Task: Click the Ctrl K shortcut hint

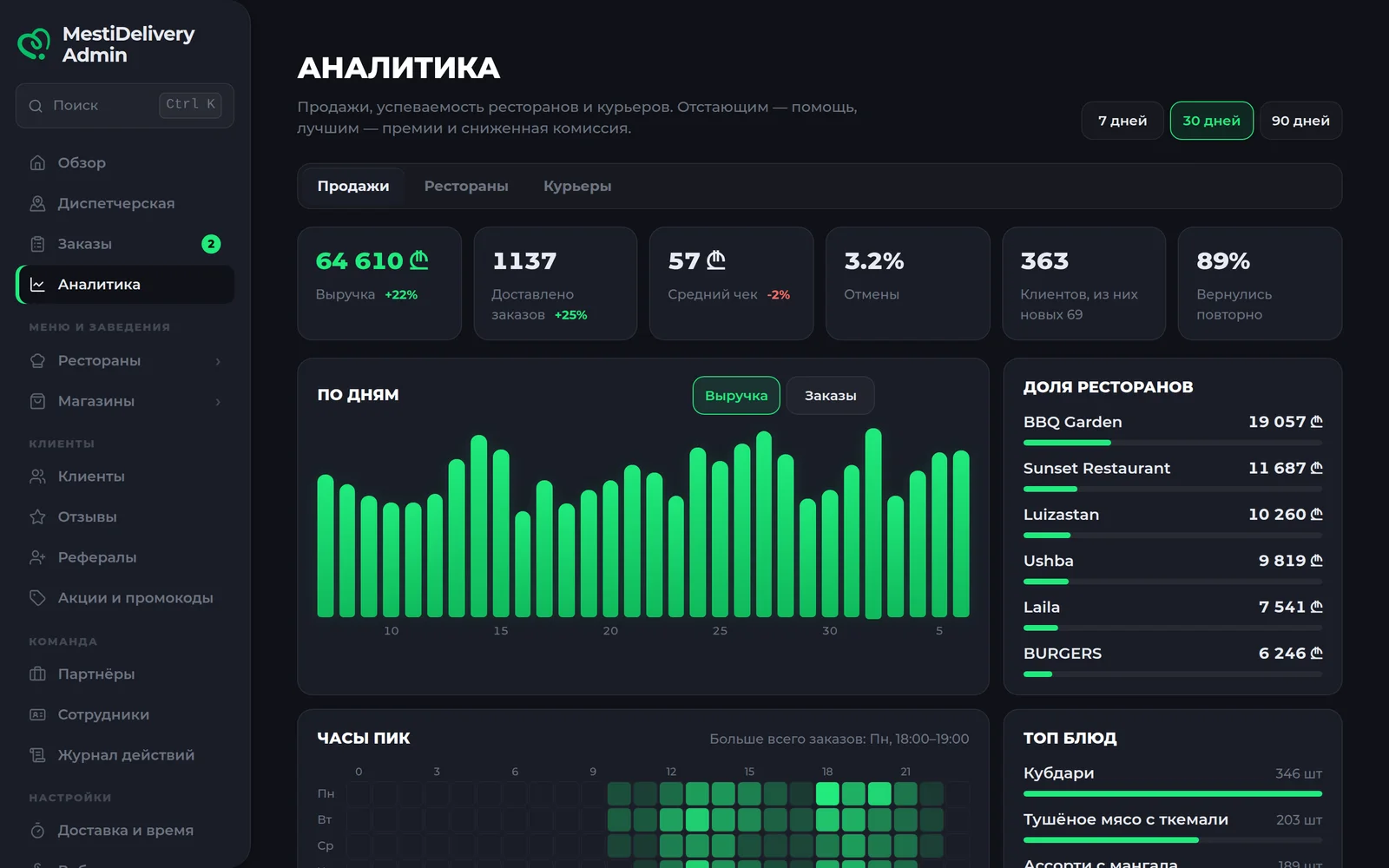Action: pos(190,105)
